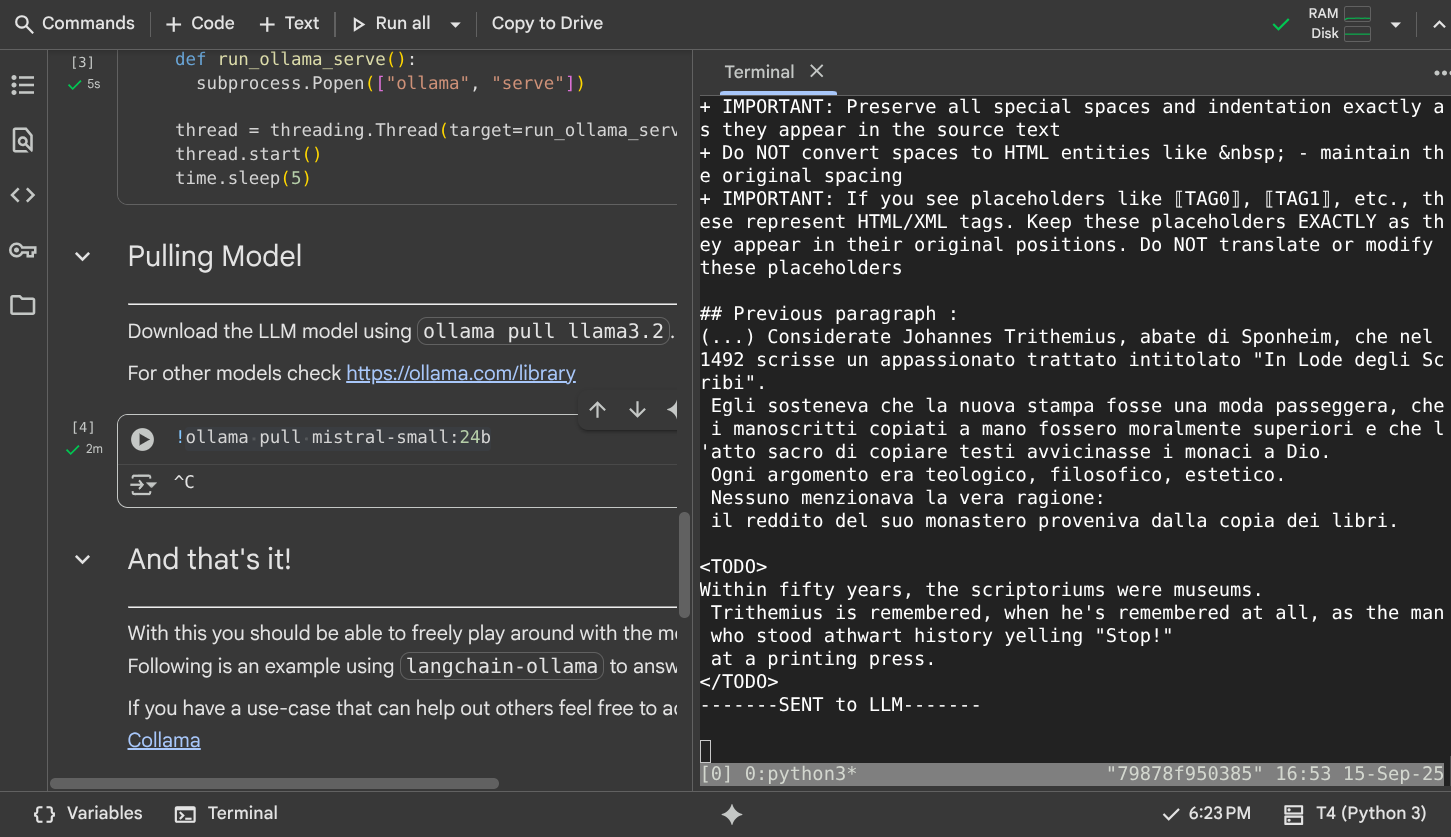Expand the RAM and Disk resources dropdown

click(x=1395, y=24)
